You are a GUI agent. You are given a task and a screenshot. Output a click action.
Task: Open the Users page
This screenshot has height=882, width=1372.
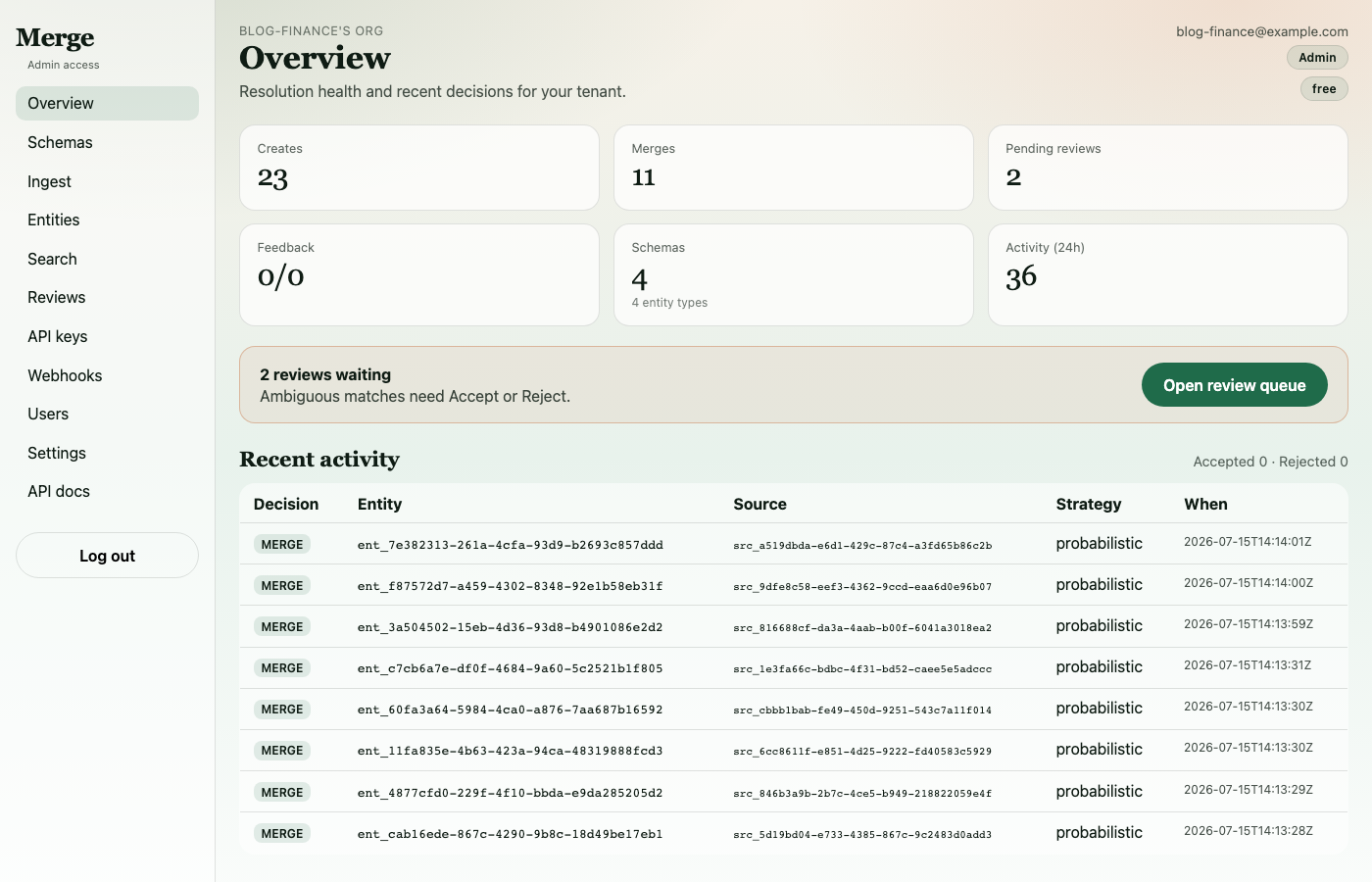click(x=107, y=414)
